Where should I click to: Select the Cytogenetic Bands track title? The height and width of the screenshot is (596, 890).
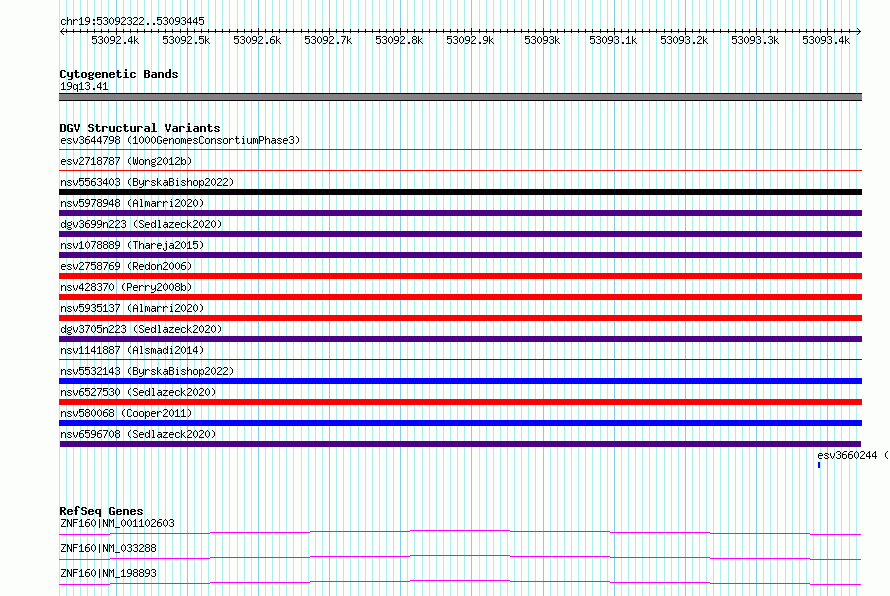pos(119,74)
